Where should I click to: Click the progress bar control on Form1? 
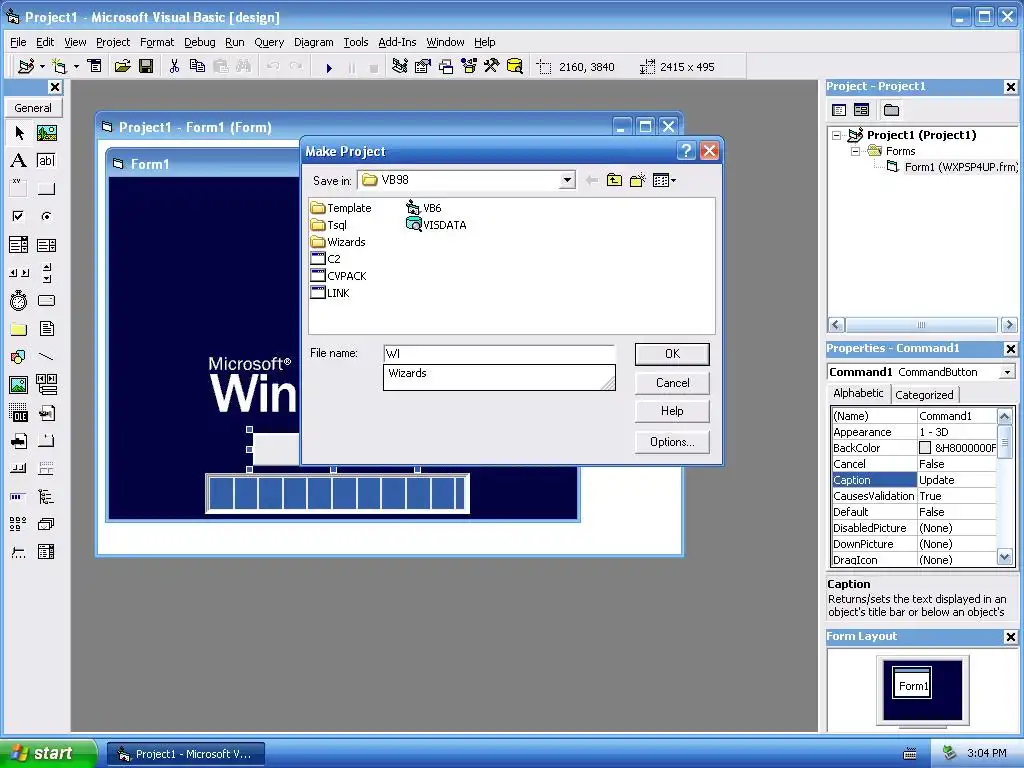tap(338, 494)
